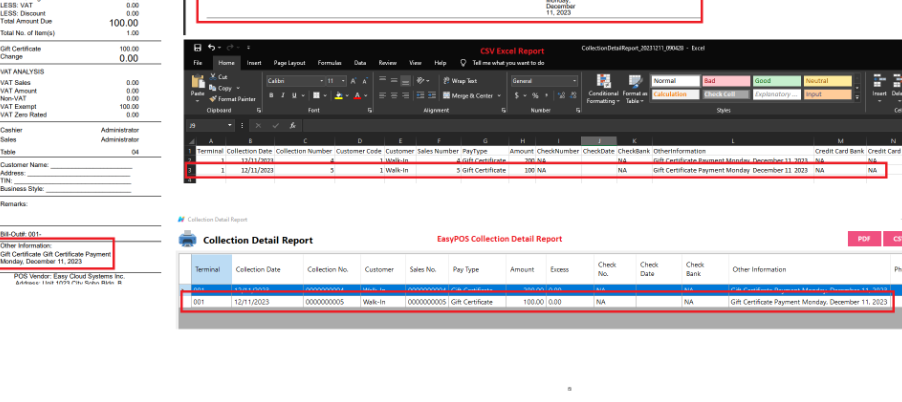Click the Tell Me lightbulb icon

(463, 63)
